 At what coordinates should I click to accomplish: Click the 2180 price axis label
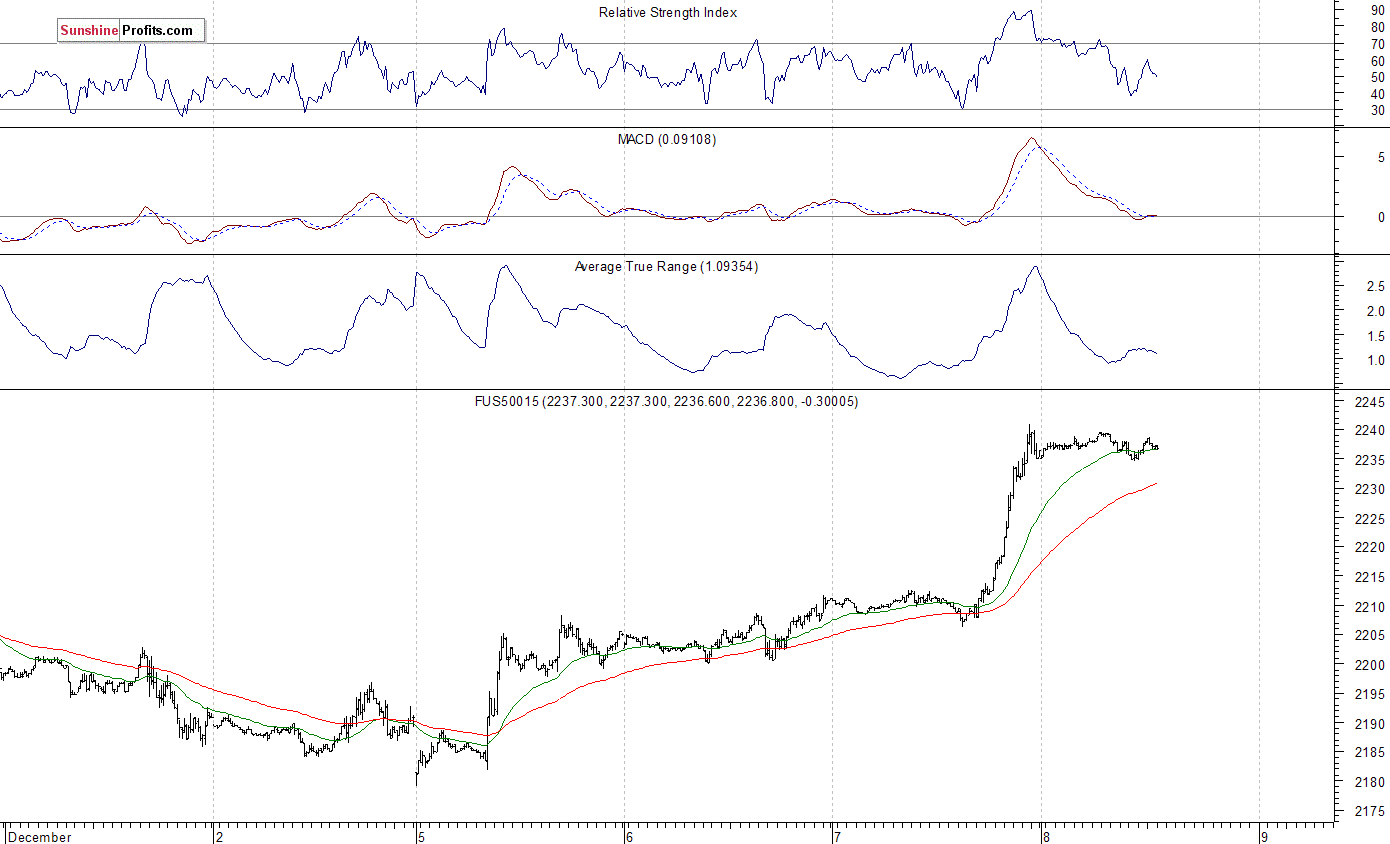click(1370, 783)
